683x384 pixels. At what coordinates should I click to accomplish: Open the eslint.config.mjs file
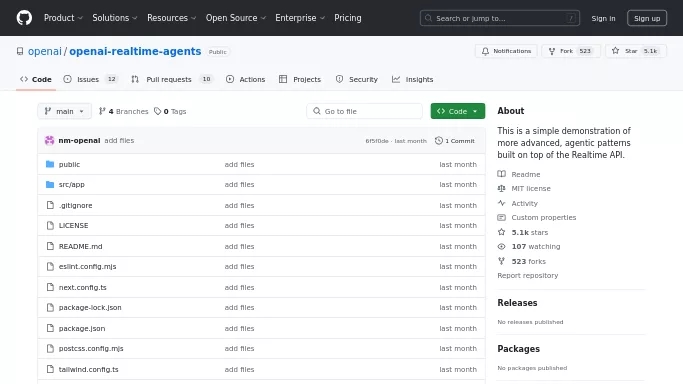pyautogui.click(x=87, y=266)
